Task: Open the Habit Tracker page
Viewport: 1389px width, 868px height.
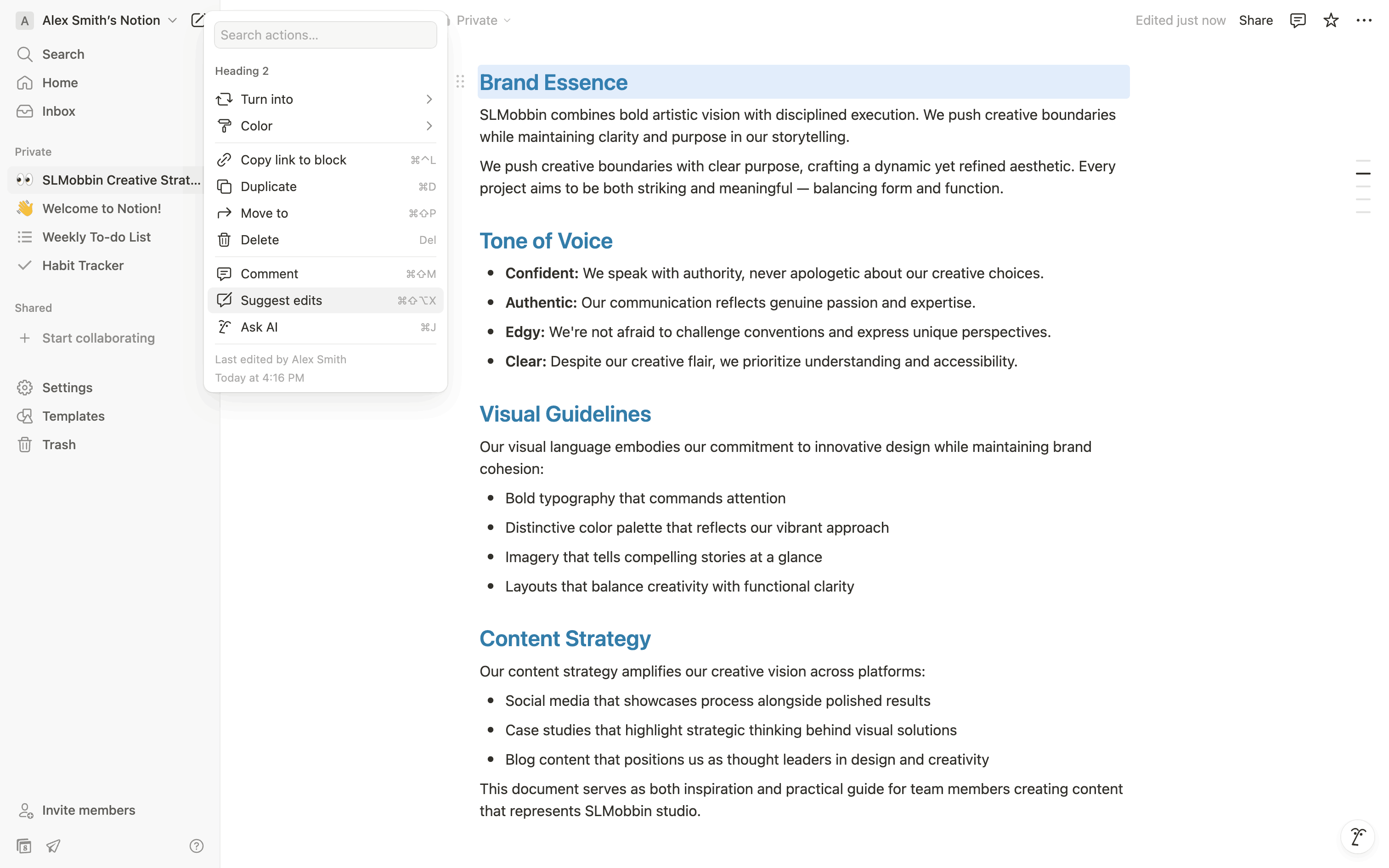Action: pyautogui.click(x=83, y=265)
